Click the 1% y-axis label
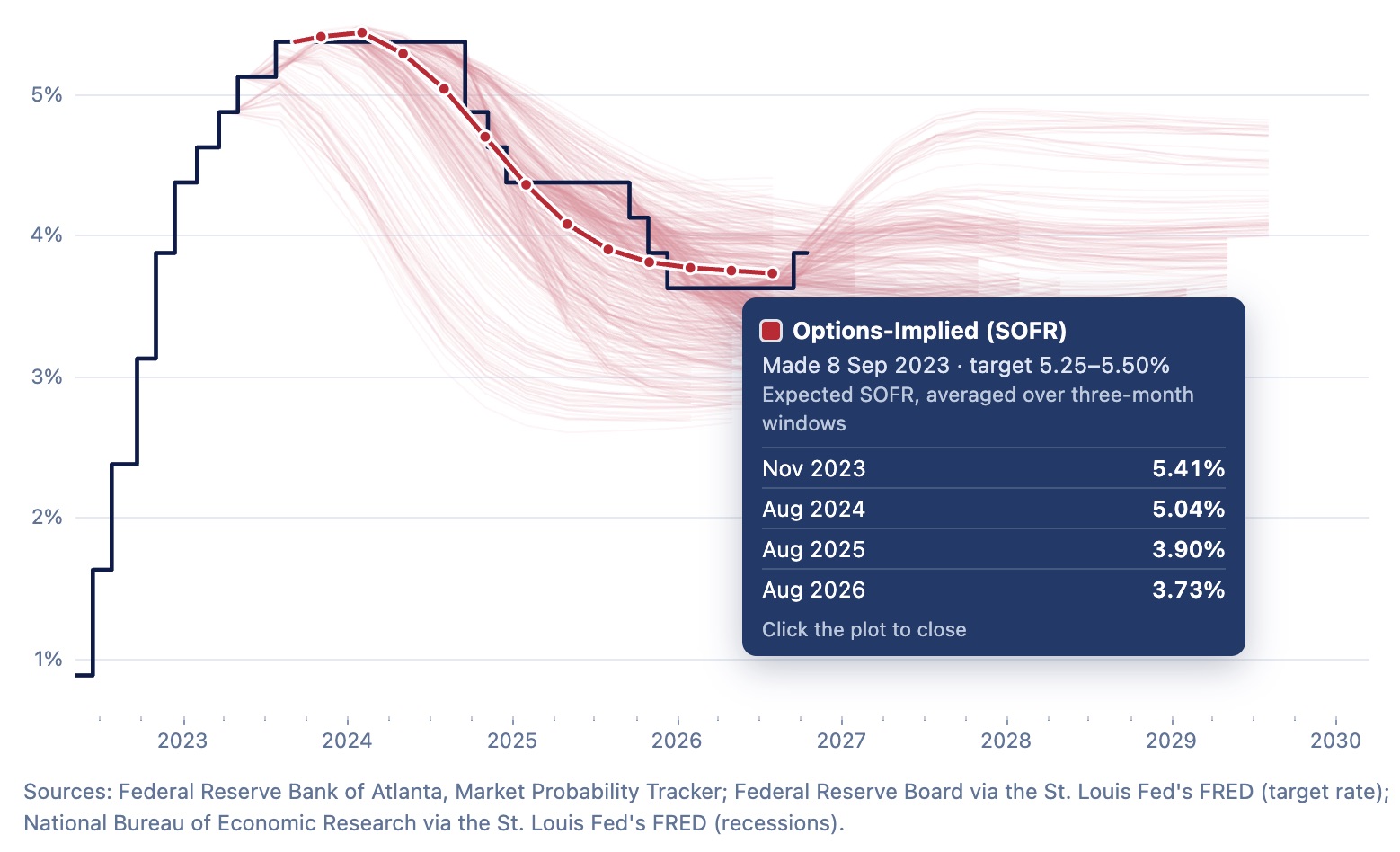The width and height of the screenshot is (1400, 852). (x=48, y=659)
